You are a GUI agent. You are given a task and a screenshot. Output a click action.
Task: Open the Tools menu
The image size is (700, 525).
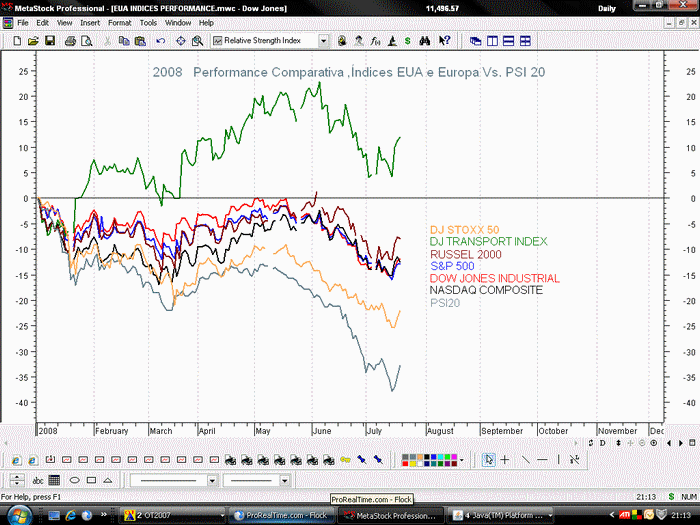click(148, 23)
